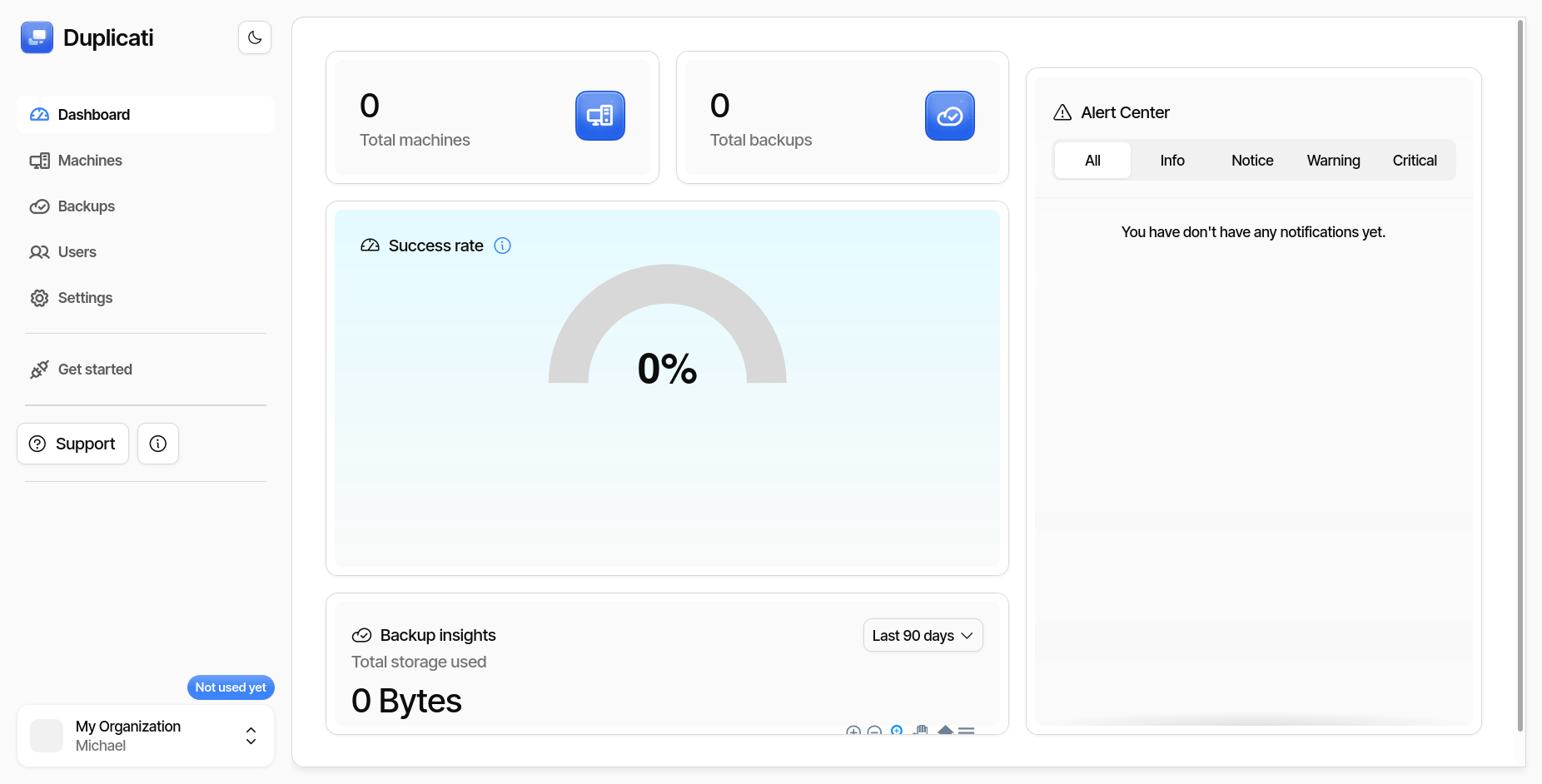Click the Duplicati logo icon

coord(37,37)
